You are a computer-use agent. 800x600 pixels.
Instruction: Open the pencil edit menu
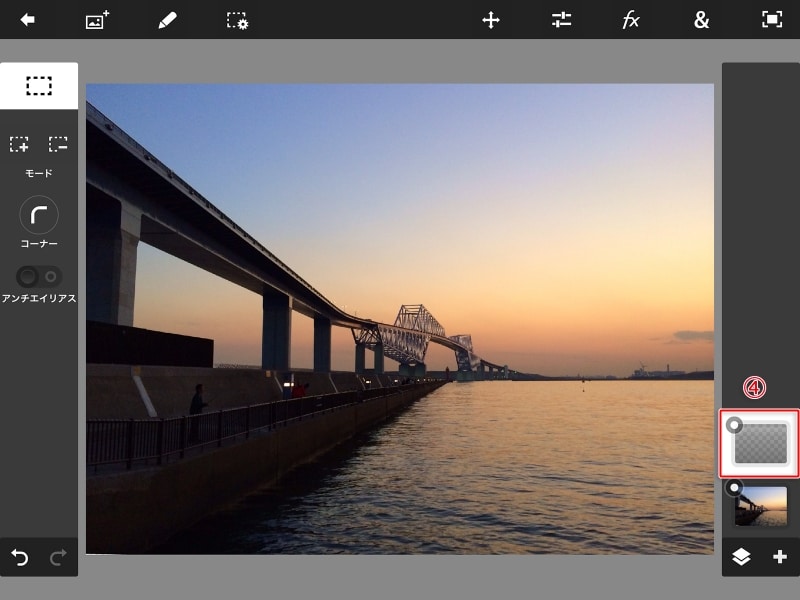pyautogui.click(x=167, y=20)
